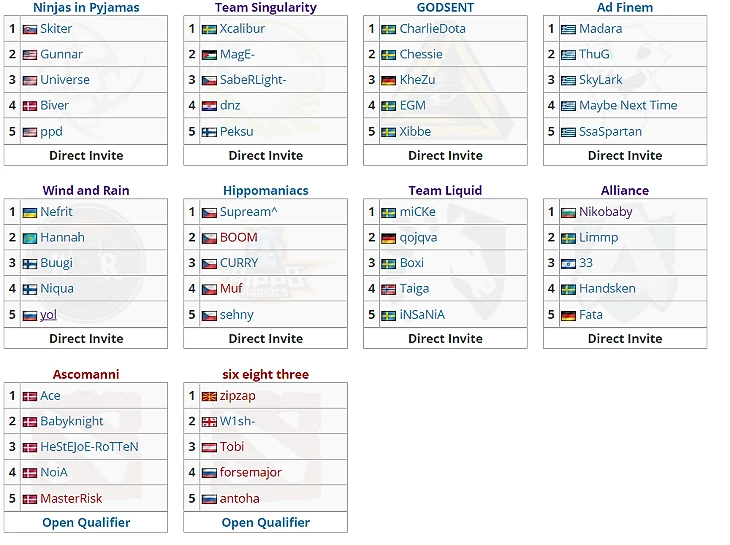This screenshot has width=730, height=545.
Task: Open the yol player link
Action: [48, 315]
